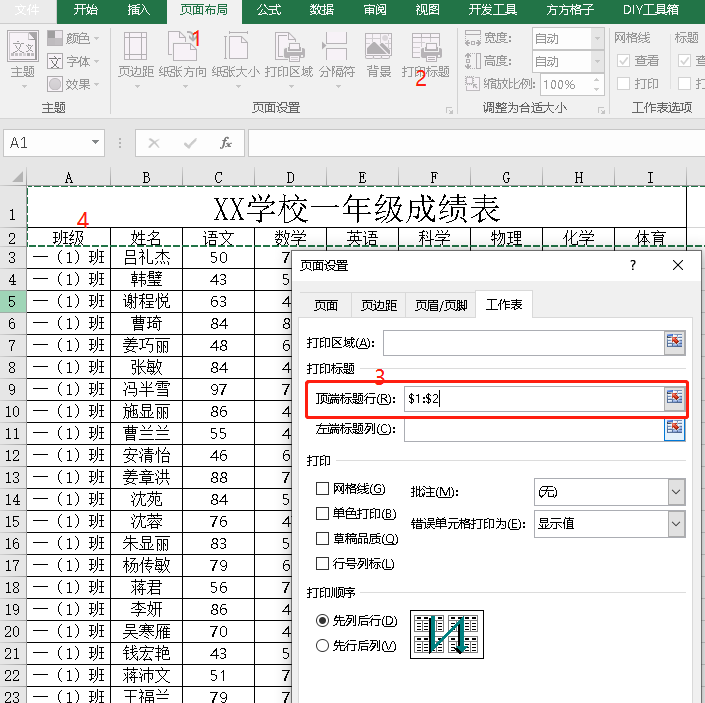The image size is (705, 703).
Task: Open the 错误单元格打印为 dropdown
Action: pyautogui.click(x=676, y=524)
